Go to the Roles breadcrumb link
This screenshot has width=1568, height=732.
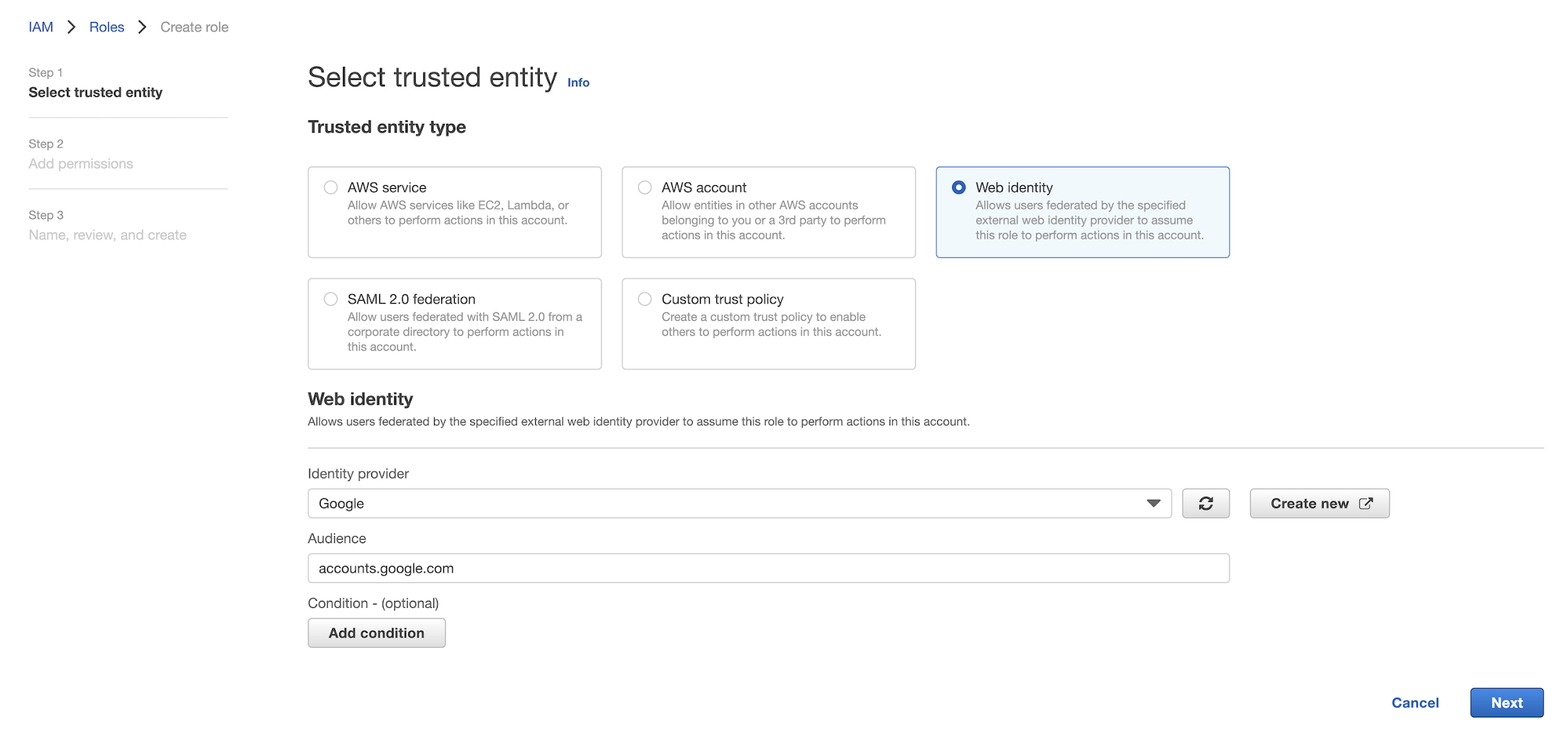[x=107, y=27]
